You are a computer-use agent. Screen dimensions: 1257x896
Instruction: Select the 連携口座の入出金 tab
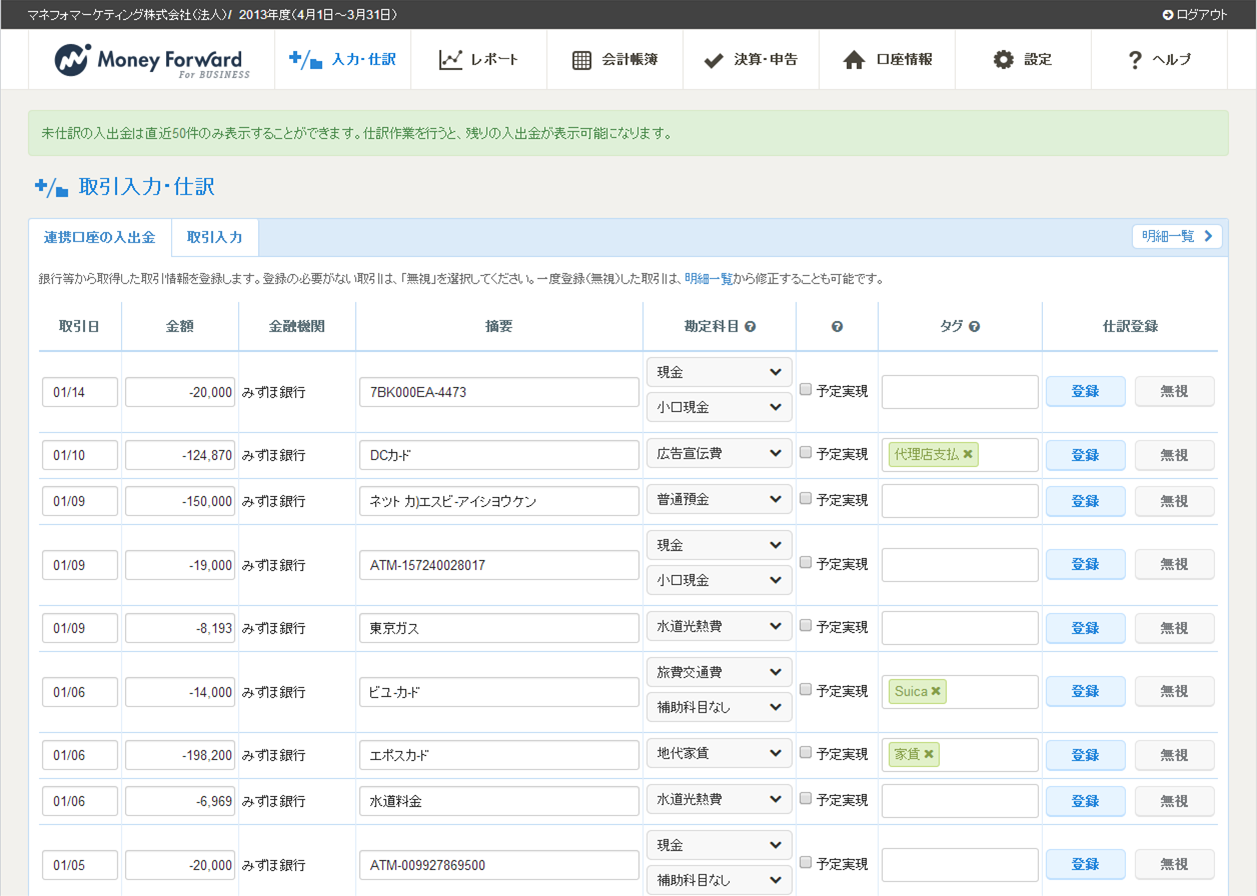100,238
